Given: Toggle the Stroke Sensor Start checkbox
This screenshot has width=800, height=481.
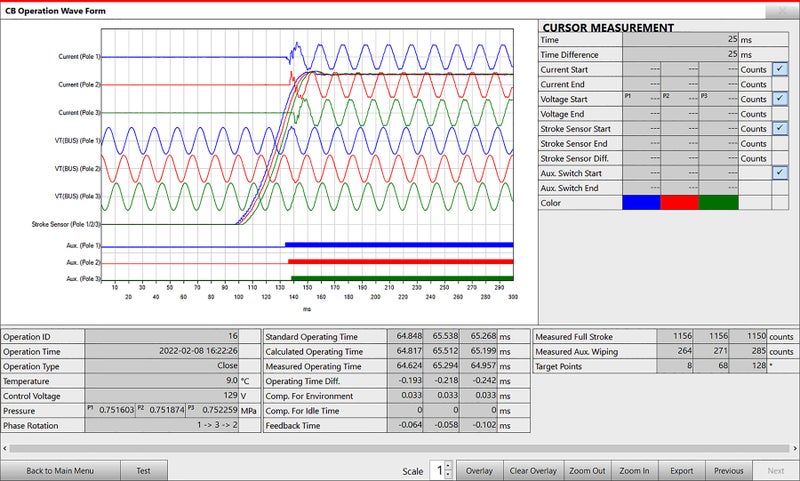Looking at the screenshot, I should (x=780, y=129).
